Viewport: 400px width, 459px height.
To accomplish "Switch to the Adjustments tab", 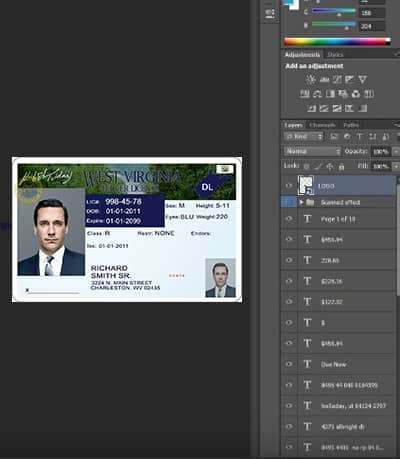I will click(302, 54).
